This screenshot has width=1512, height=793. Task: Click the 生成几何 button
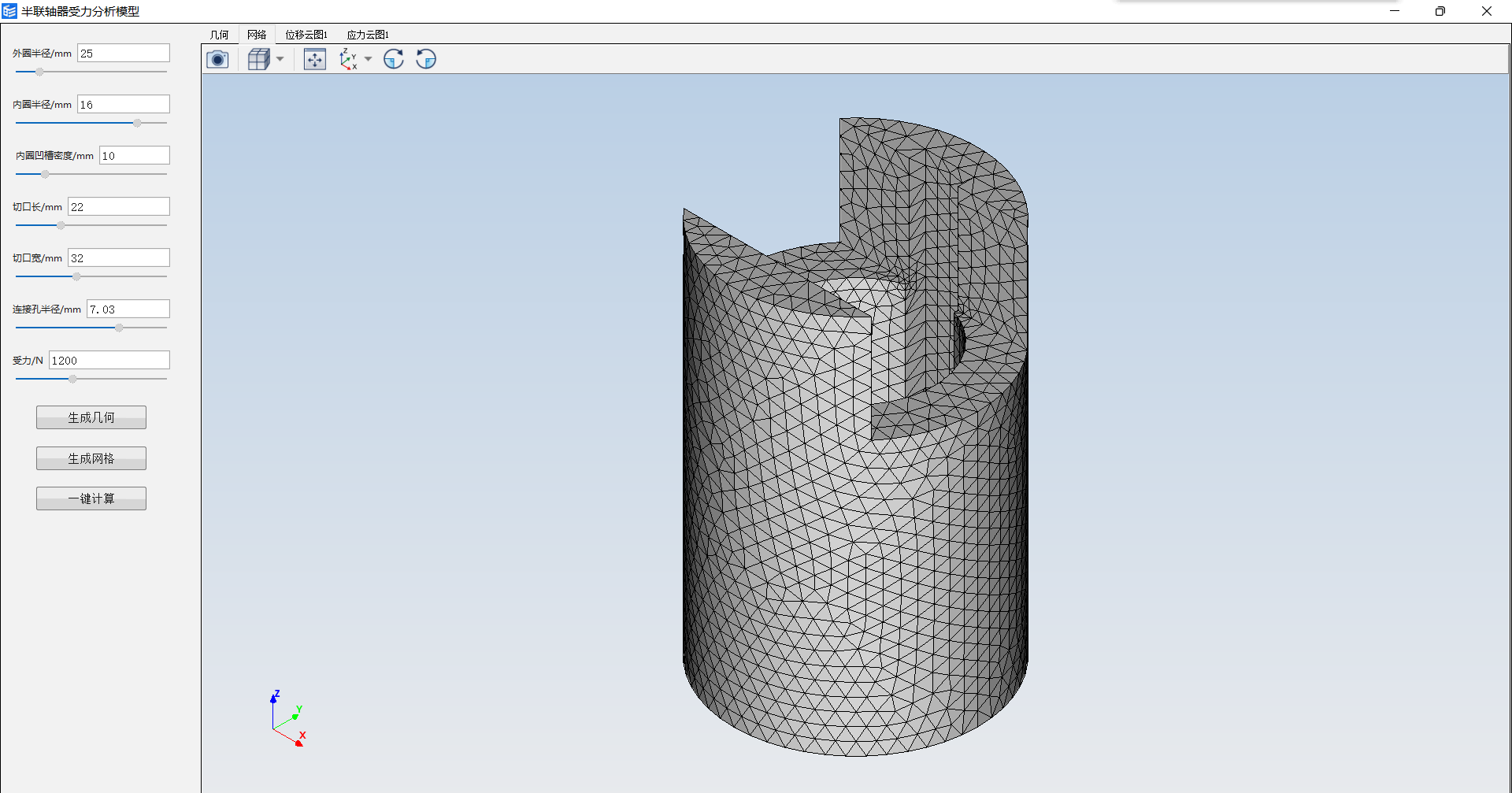point(91,417)
